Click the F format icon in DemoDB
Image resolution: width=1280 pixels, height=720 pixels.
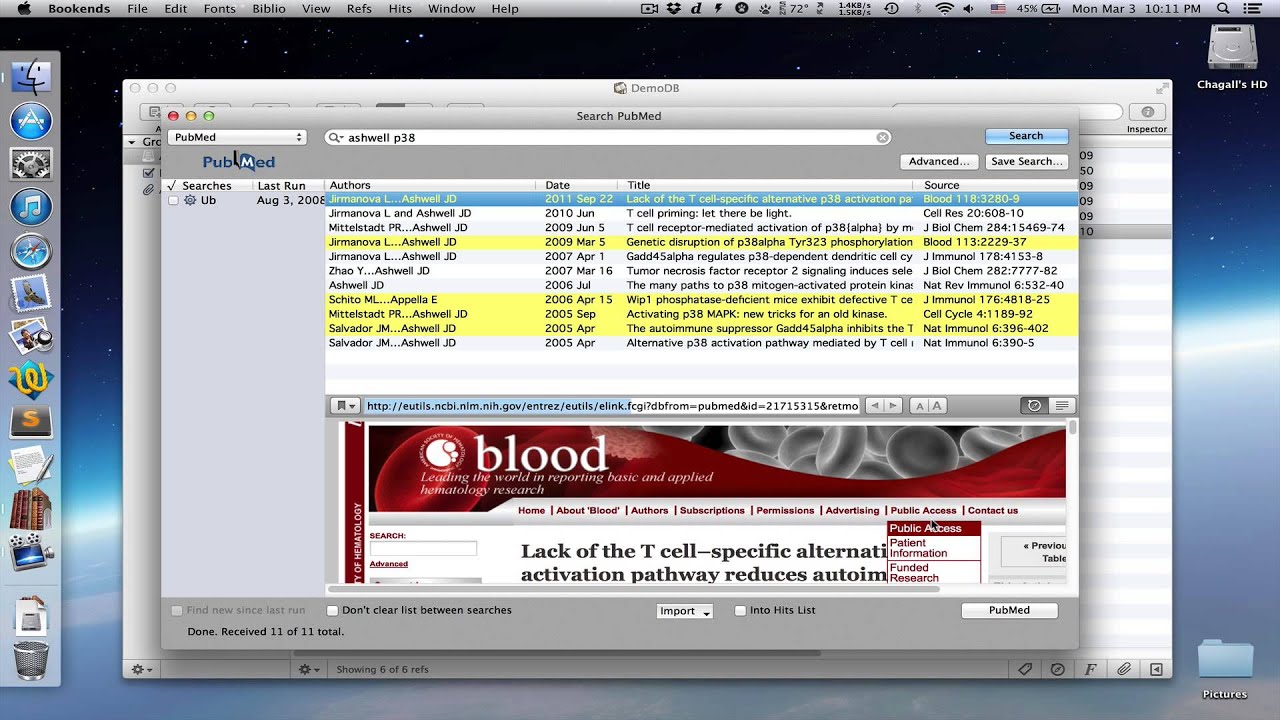tap(1090, 669)
